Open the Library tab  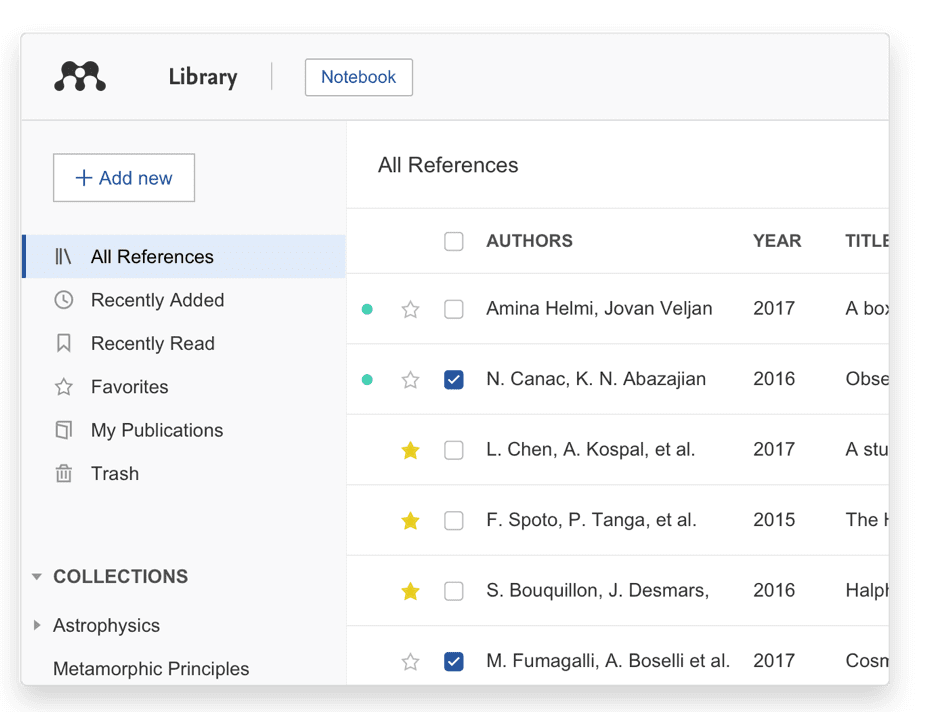(203, 77)
